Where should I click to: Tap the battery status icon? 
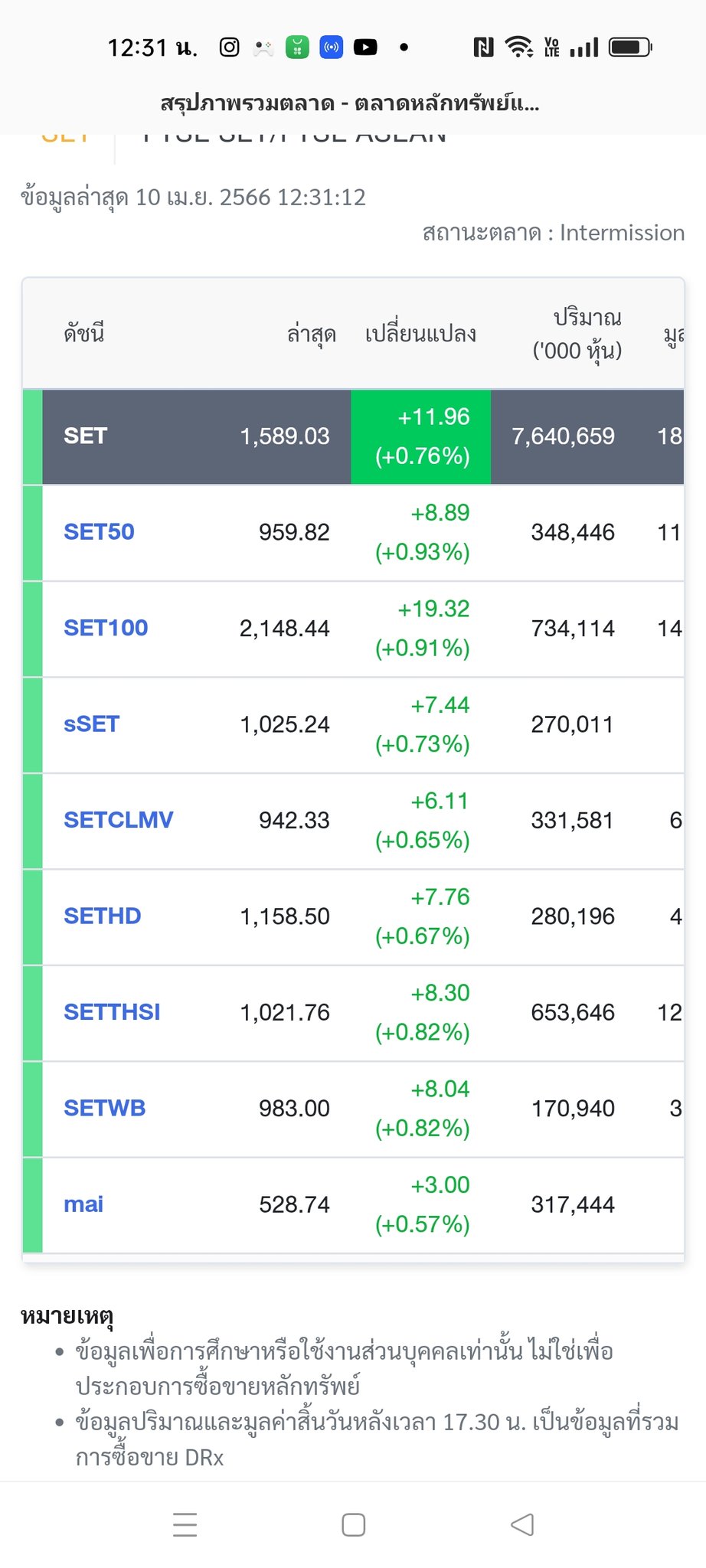[x=629, y=47]
